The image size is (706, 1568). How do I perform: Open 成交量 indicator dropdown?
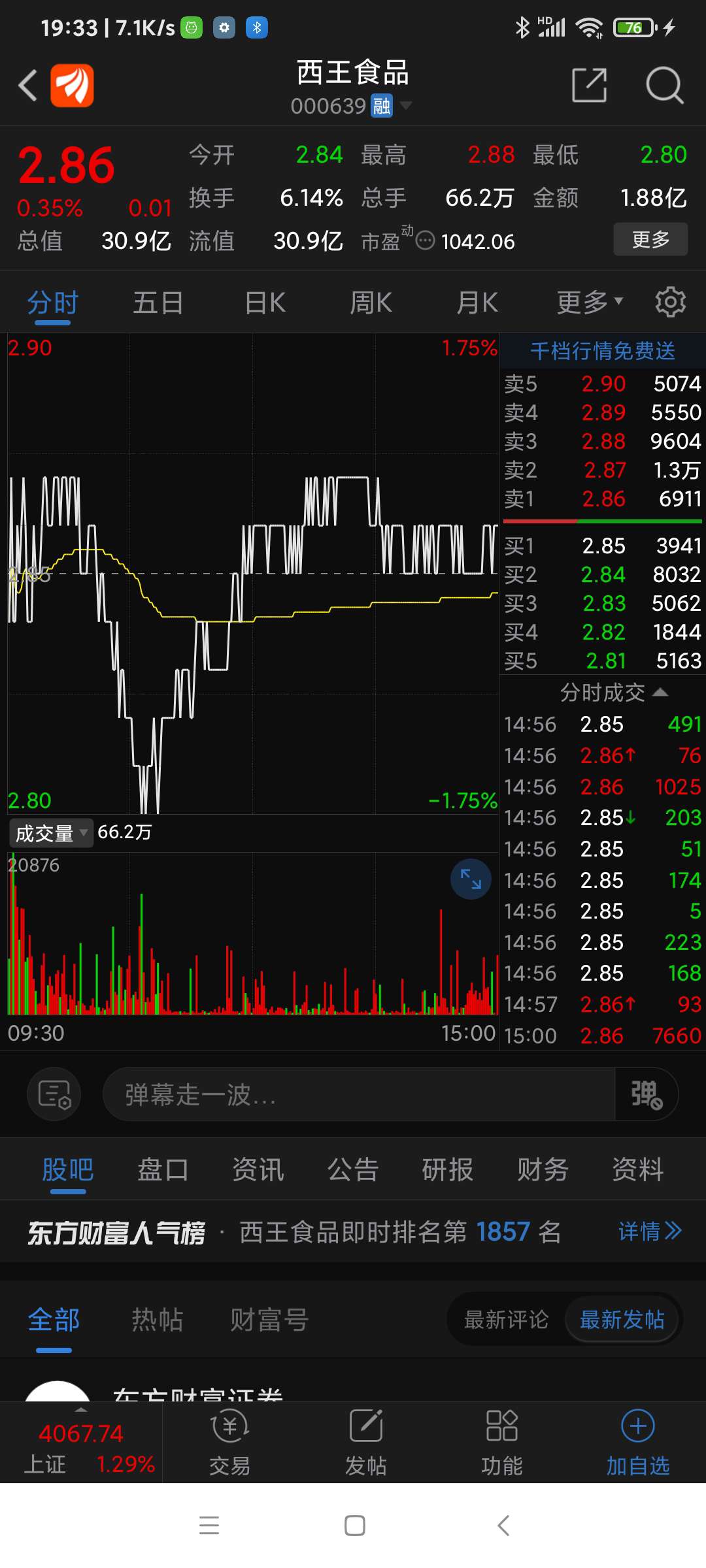click(x=51, y=833)
